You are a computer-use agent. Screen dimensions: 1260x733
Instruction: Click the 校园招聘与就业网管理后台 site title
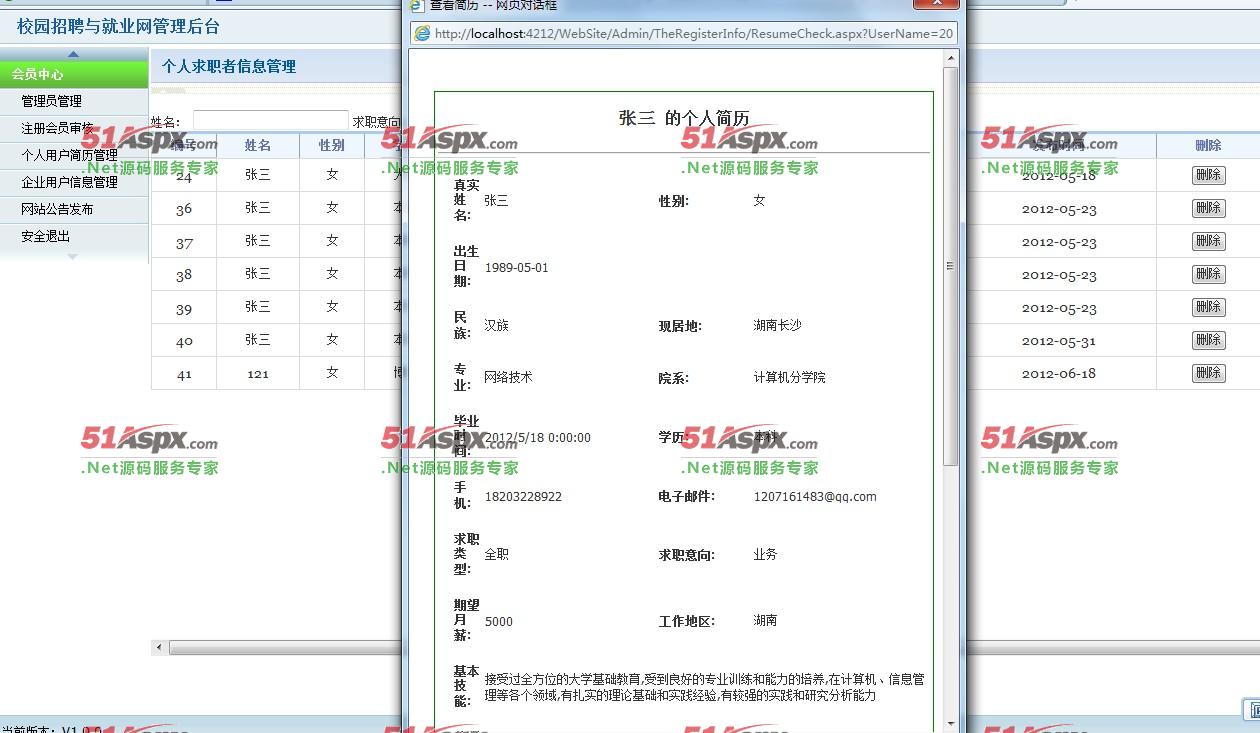click(118, 27)
